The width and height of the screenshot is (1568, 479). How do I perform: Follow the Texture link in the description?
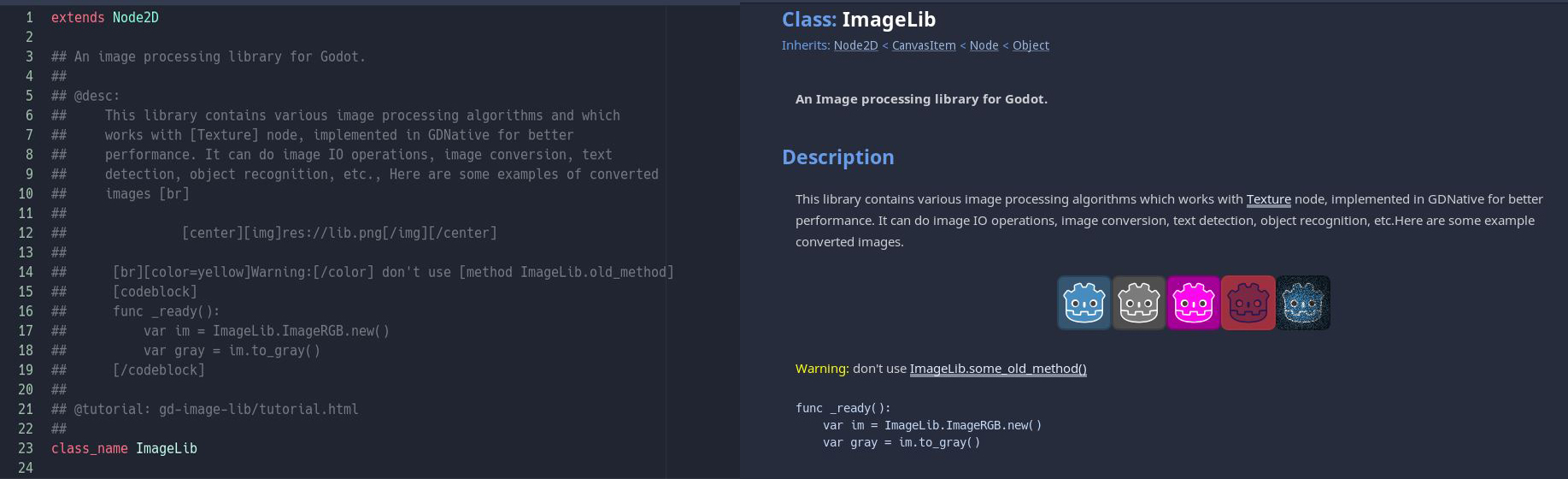click(1268, 199)
